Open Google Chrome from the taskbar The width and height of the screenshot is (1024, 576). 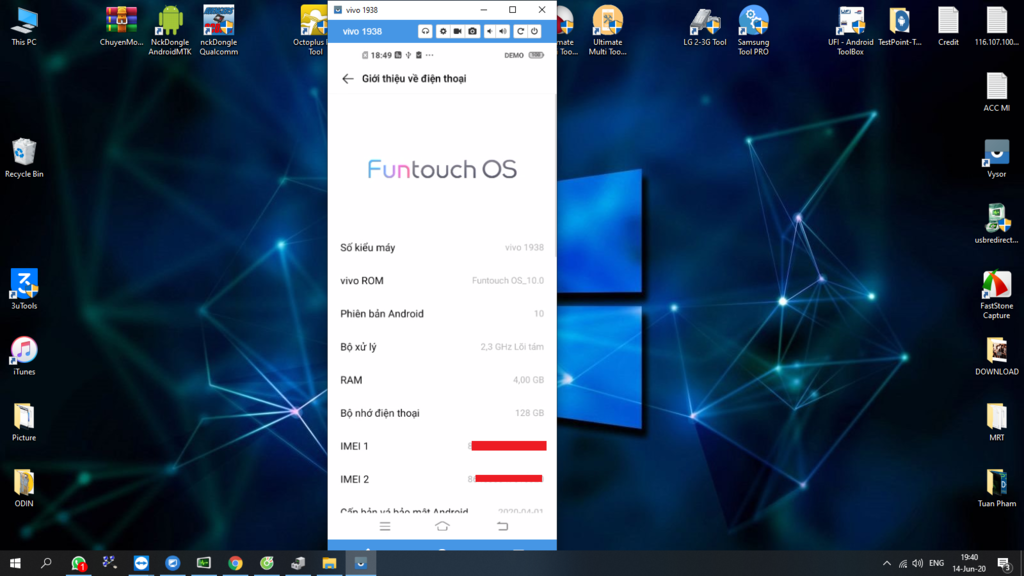235,563
